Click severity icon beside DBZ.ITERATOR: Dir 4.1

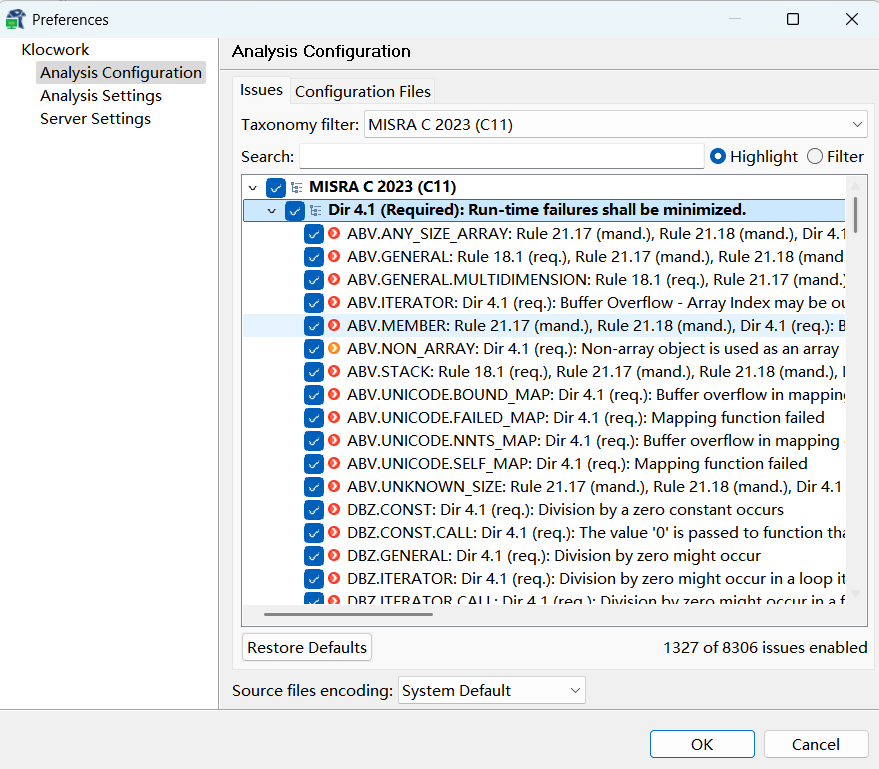(334, 578)
